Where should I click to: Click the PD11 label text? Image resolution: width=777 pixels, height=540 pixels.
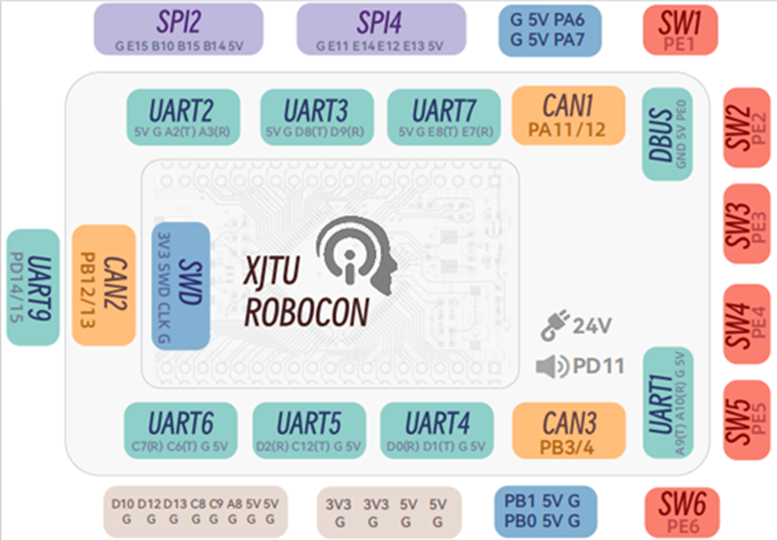pyautogui.click(x=598, y=366)
